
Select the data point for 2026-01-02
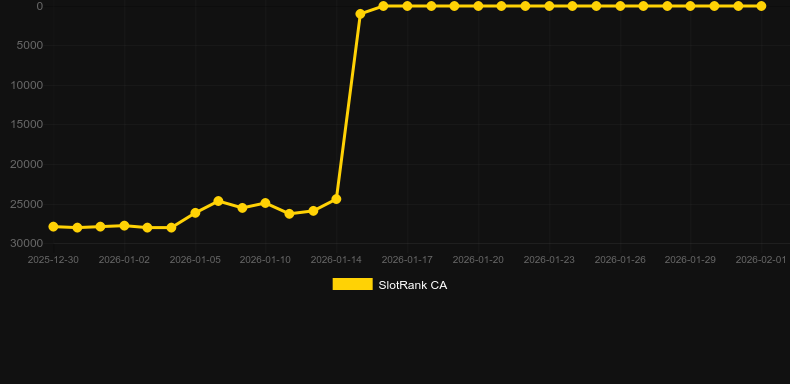[124, 226]
